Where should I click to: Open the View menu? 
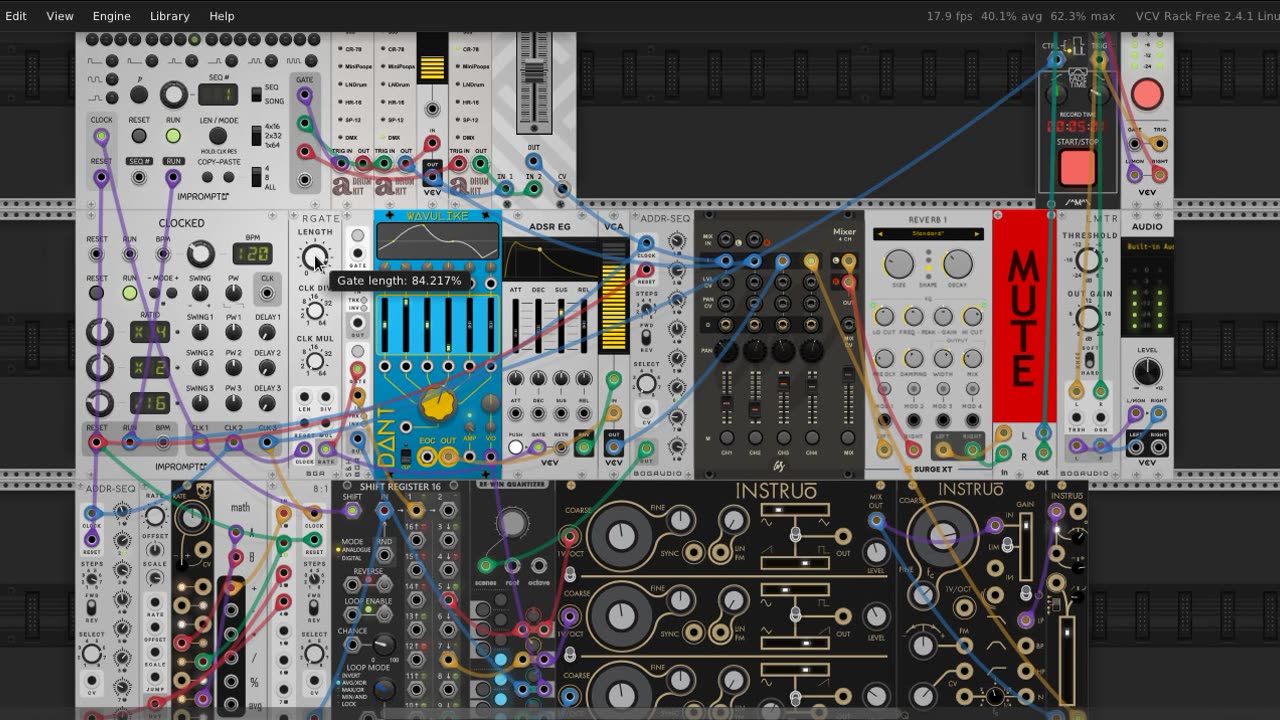tap(60, 16)
